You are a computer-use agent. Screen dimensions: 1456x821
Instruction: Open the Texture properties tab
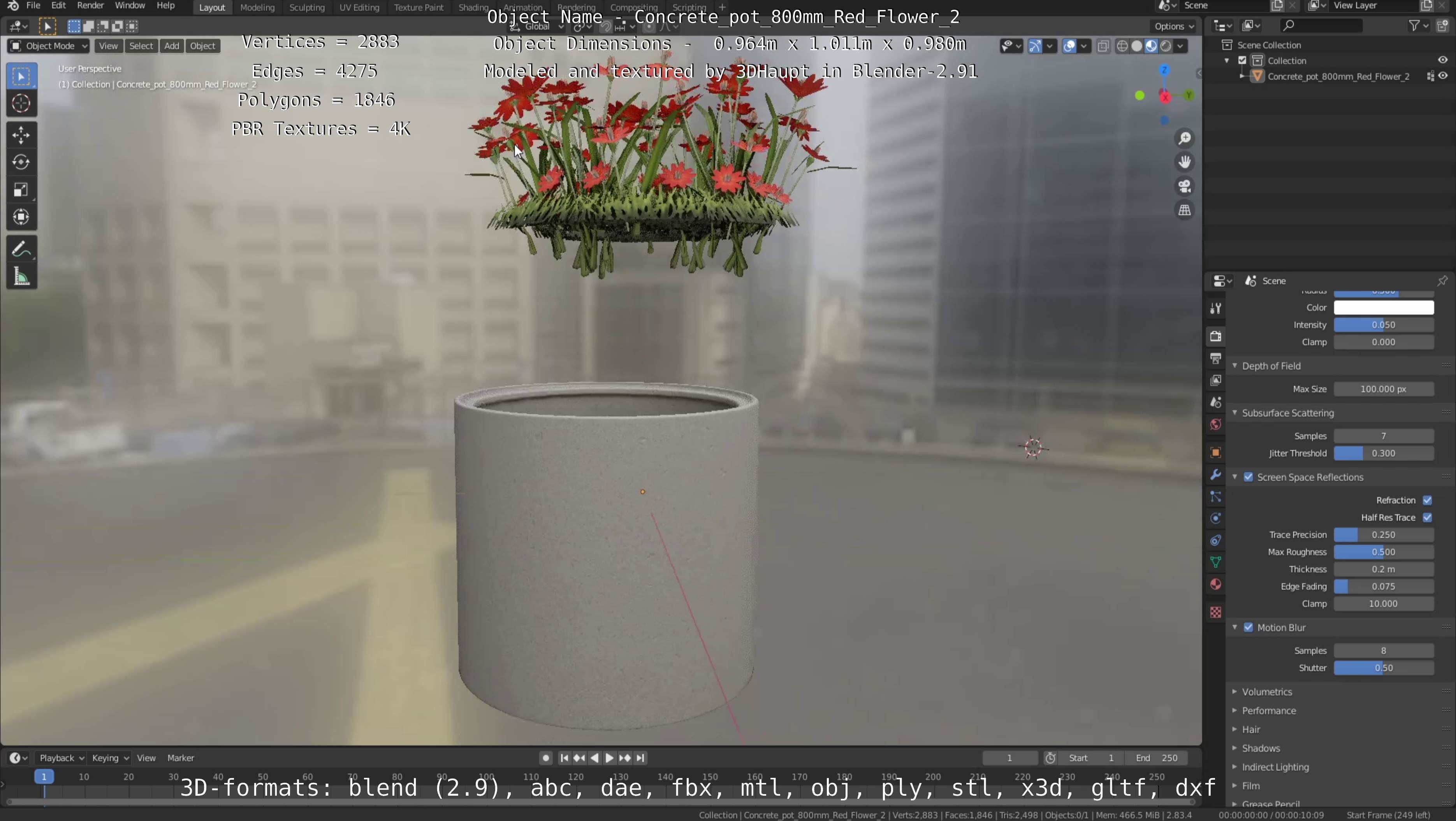1215,612
